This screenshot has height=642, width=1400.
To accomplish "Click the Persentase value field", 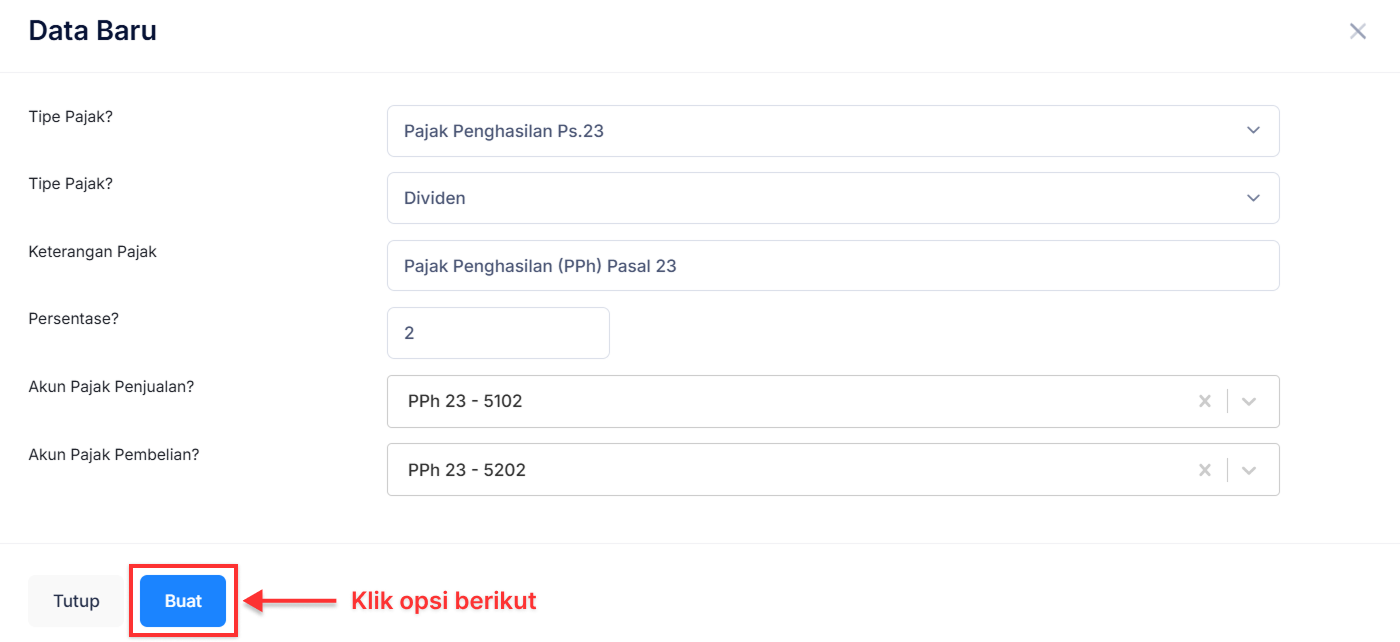I will [498, 332].
